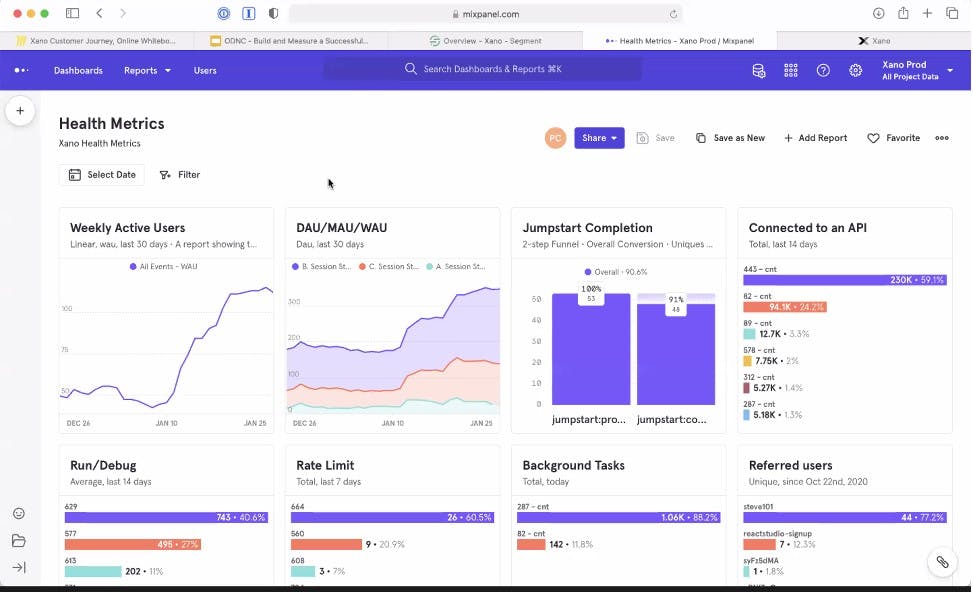The width and height of the screenshot is (973, 592).
Task: Click the Search Dashboards & Reports field
Action: [x=483, y=69]
